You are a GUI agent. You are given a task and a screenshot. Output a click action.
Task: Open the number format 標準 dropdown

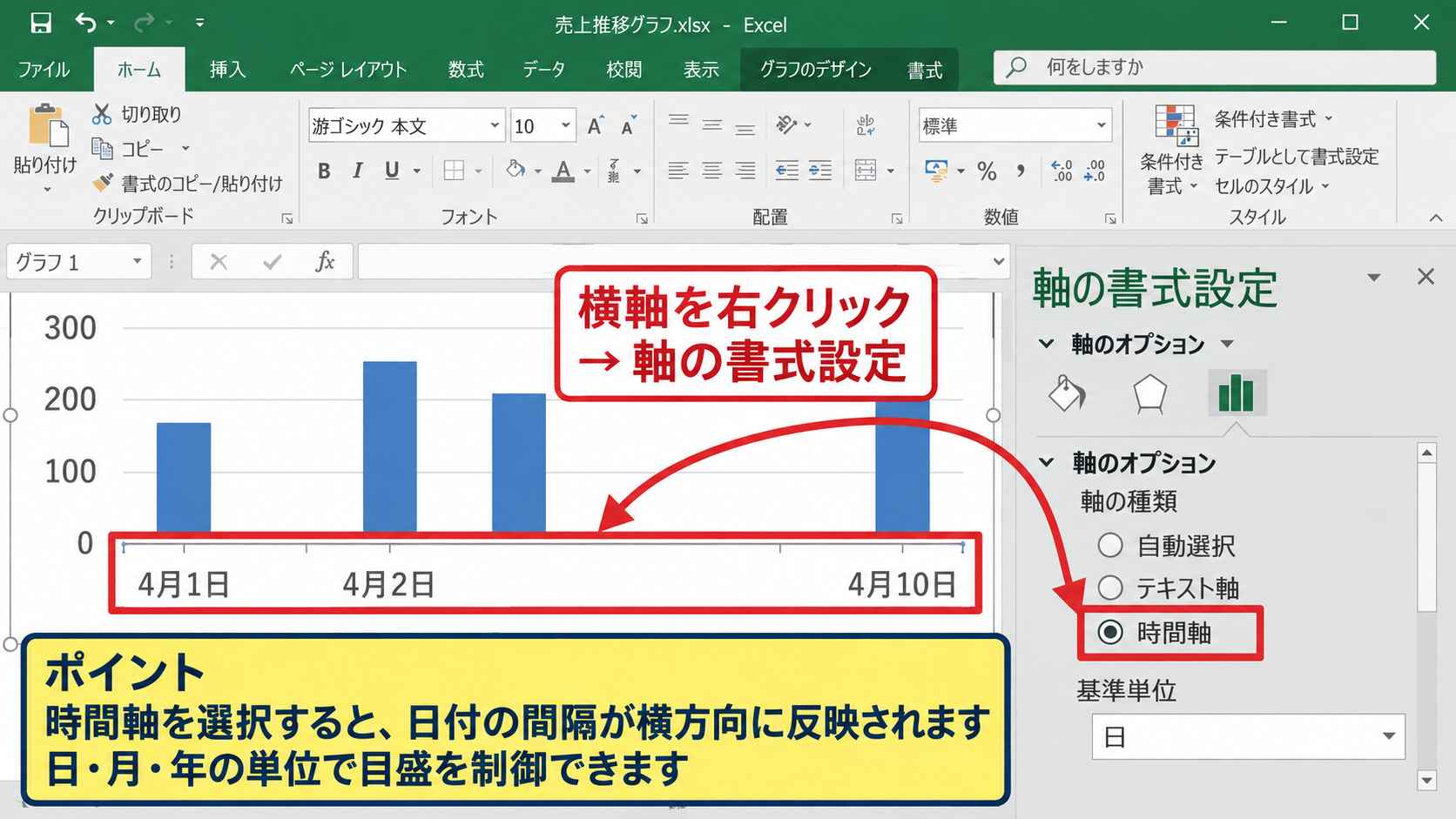(1102, 125)
